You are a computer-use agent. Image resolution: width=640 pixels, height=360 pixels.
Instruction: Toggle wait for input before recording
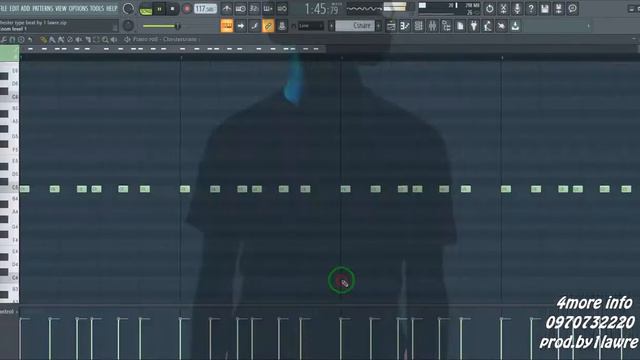[241, 9]
